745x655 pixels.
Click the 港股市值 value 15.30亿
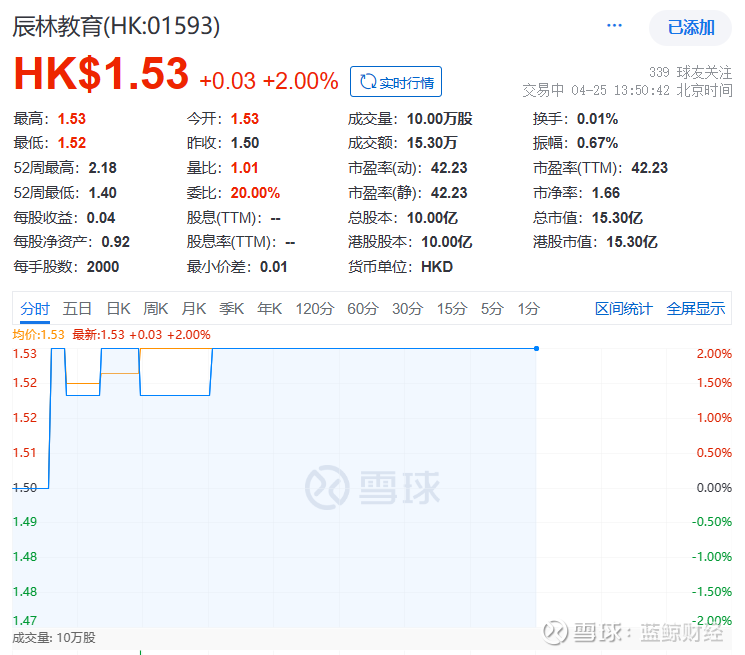[632, 242]
